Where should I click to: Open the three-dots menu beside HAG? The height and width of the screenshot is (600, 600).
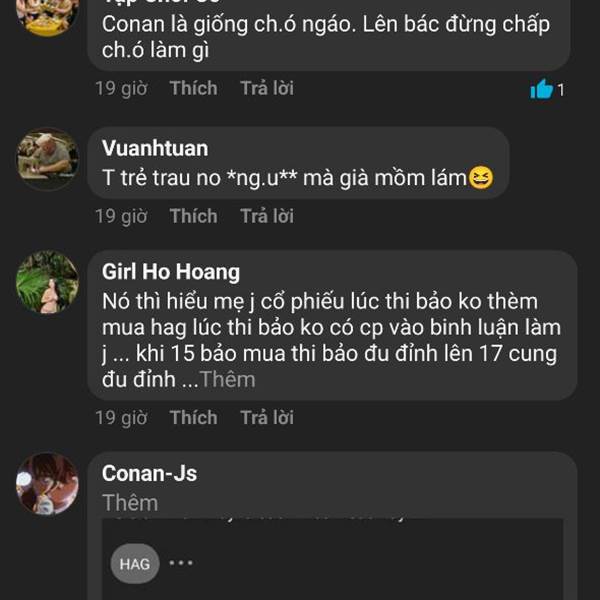point(180,563)
